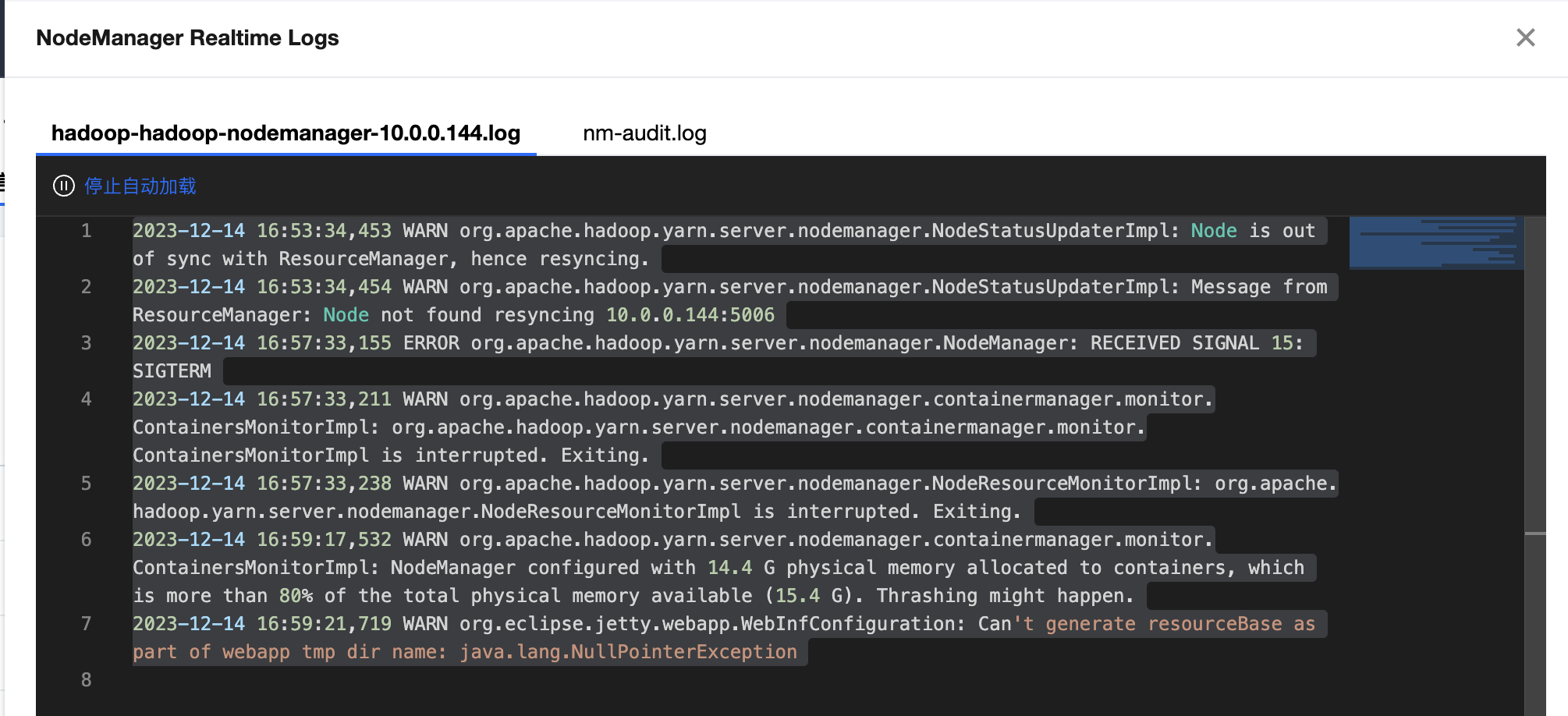Image resolution: width=1568 pixels, height=716 pixels.
Task: Click the timestamp 2023-12-14 16:53:34,454
Action: coord(262,287)
